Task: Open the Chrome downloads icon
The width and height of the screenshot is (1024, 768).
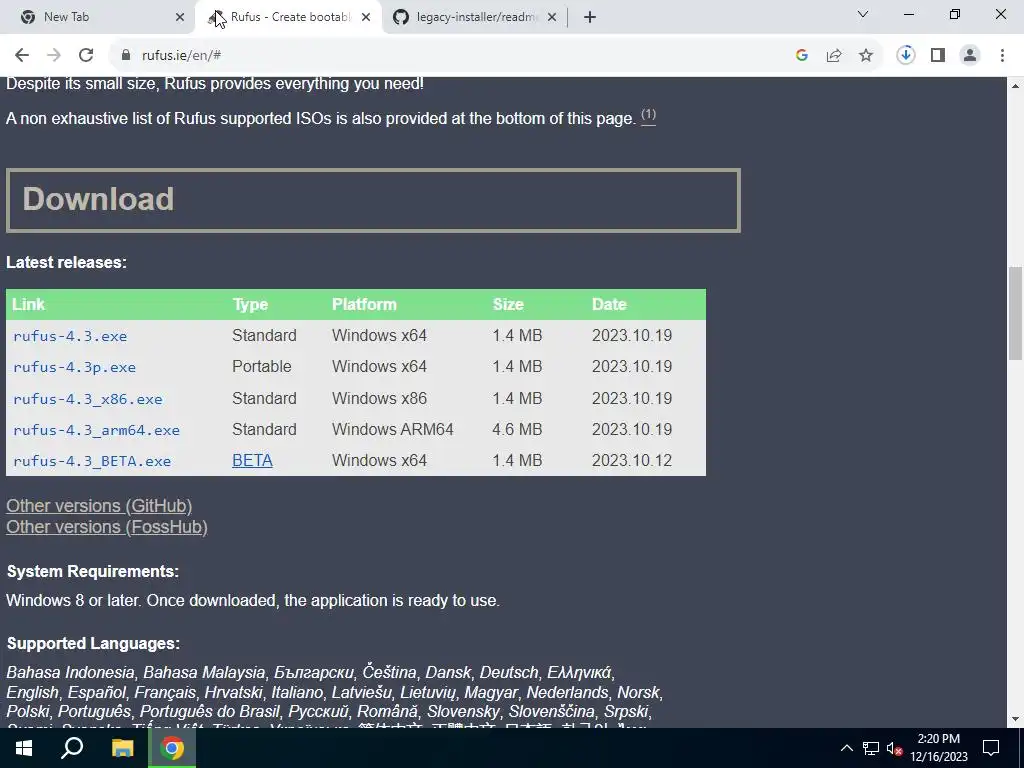Action: pyautogui.click(x=906, y=56)
